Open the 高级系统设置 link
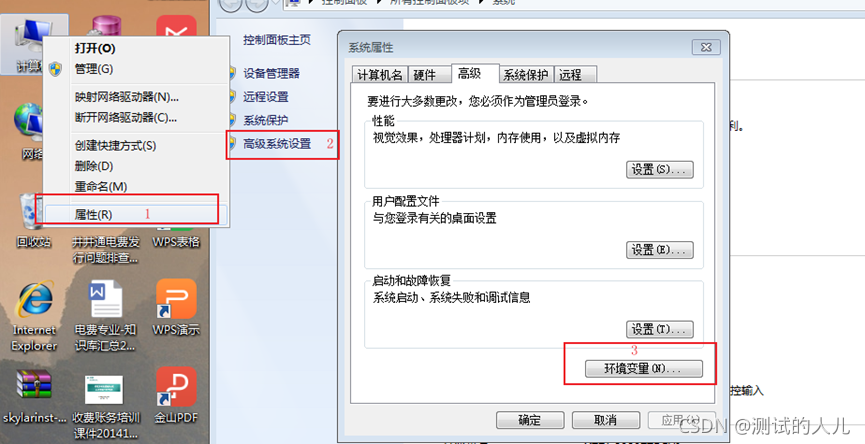Image resolution: width=865 pixels, height=444 pixels. click(277, 144)
